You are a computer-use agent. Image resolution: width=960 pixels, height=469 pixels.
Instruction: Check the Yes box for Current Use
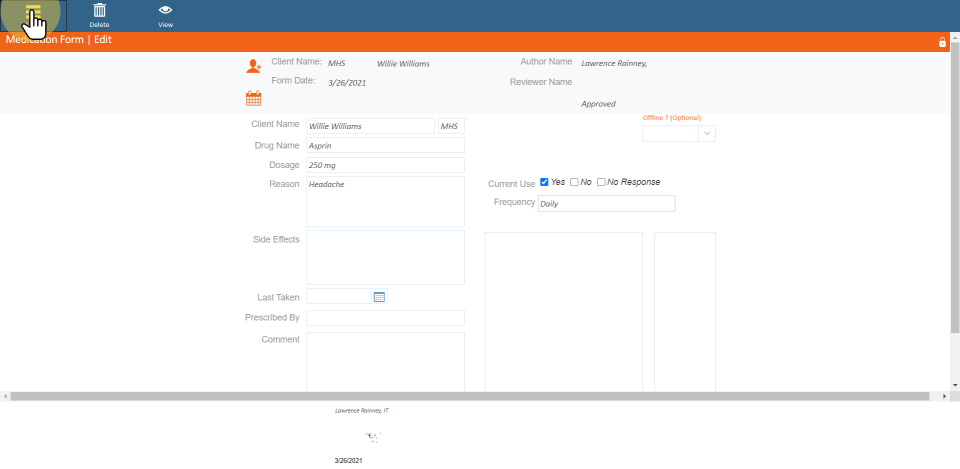(544, 182)
